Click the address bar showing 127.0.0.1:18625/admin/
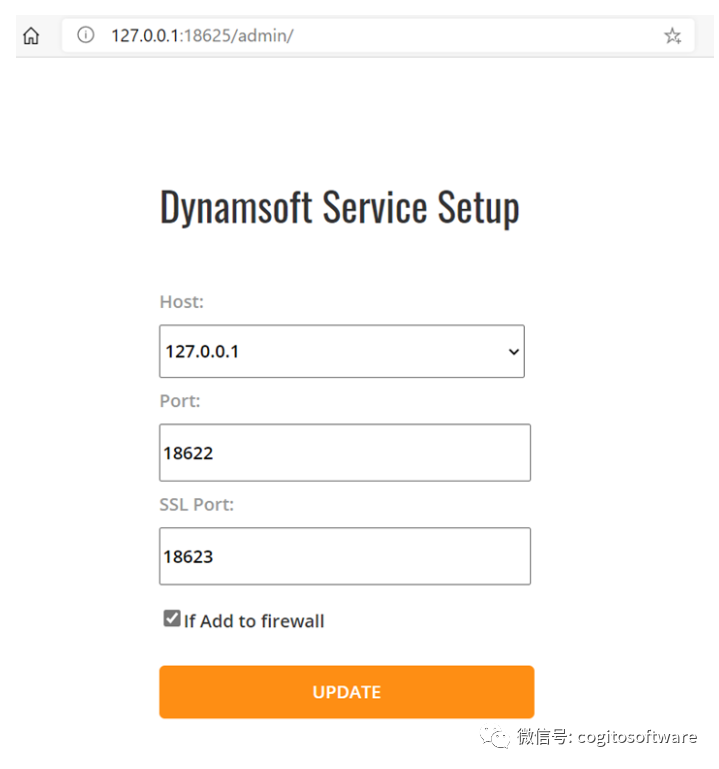Image resolution: width=719 pixels, height=769 pixels. (378, 36)
